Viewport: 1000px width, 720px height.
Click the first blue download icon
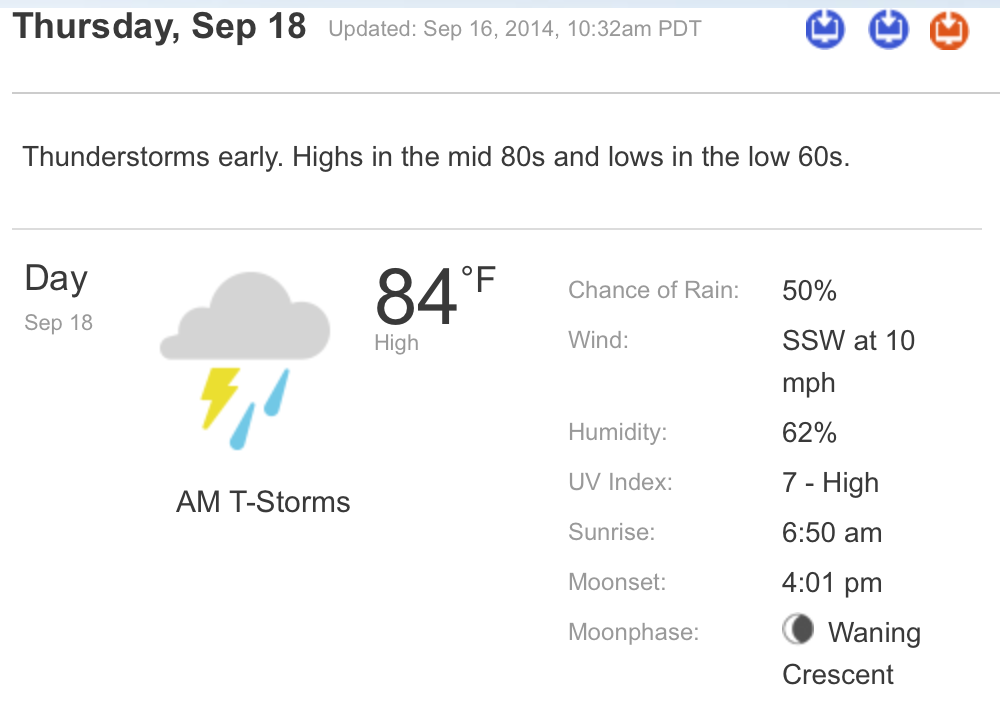pos(825,29)
